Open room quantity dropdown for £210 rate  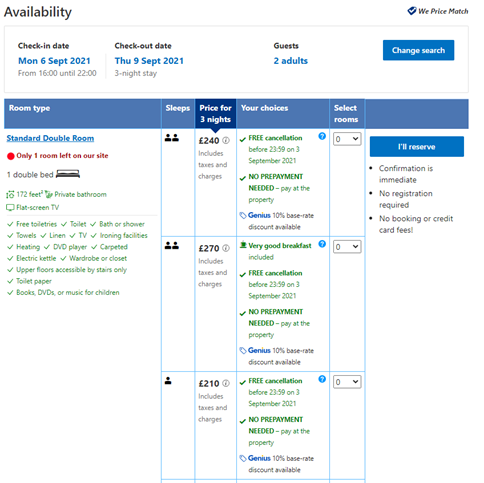(347, 382)
